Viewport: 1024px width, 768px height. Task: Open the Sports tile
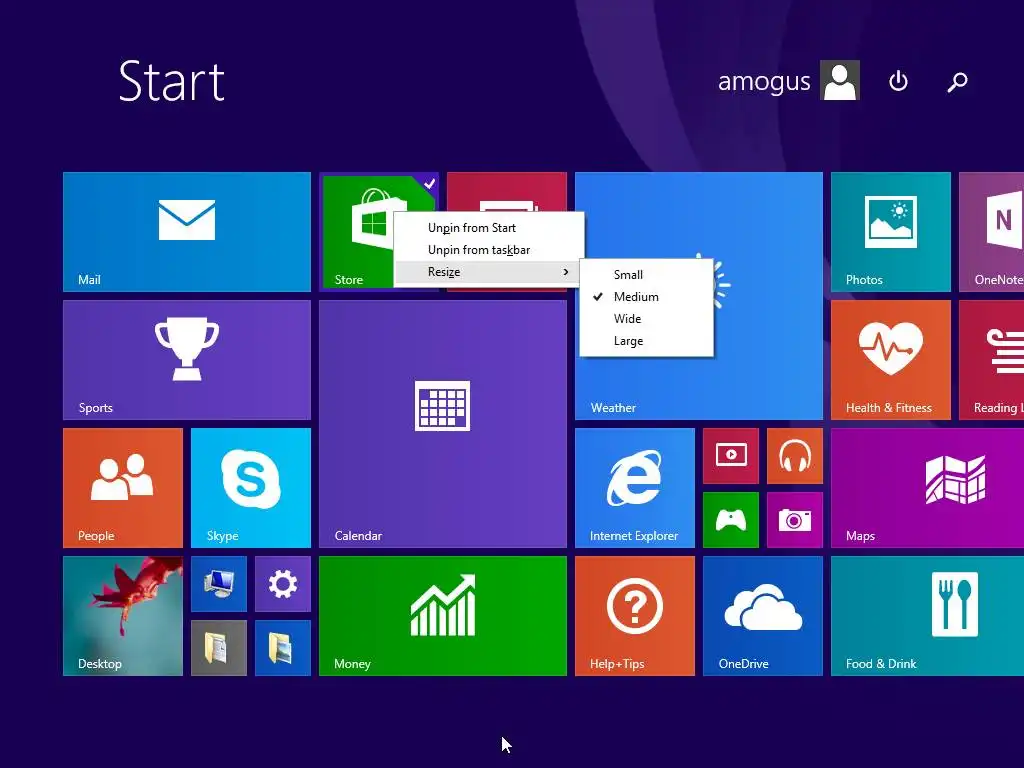(x=187, y=360)
